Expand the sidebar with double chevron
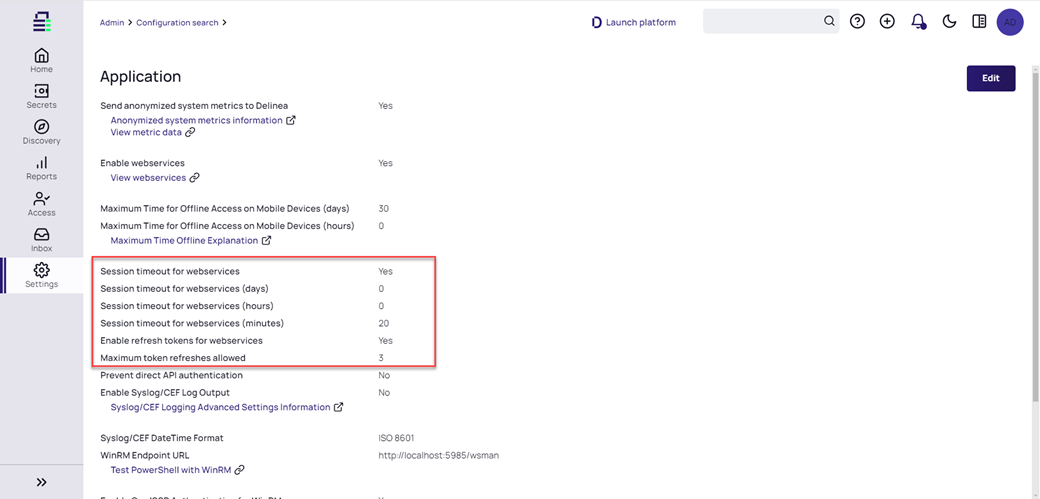 point(41,482)
